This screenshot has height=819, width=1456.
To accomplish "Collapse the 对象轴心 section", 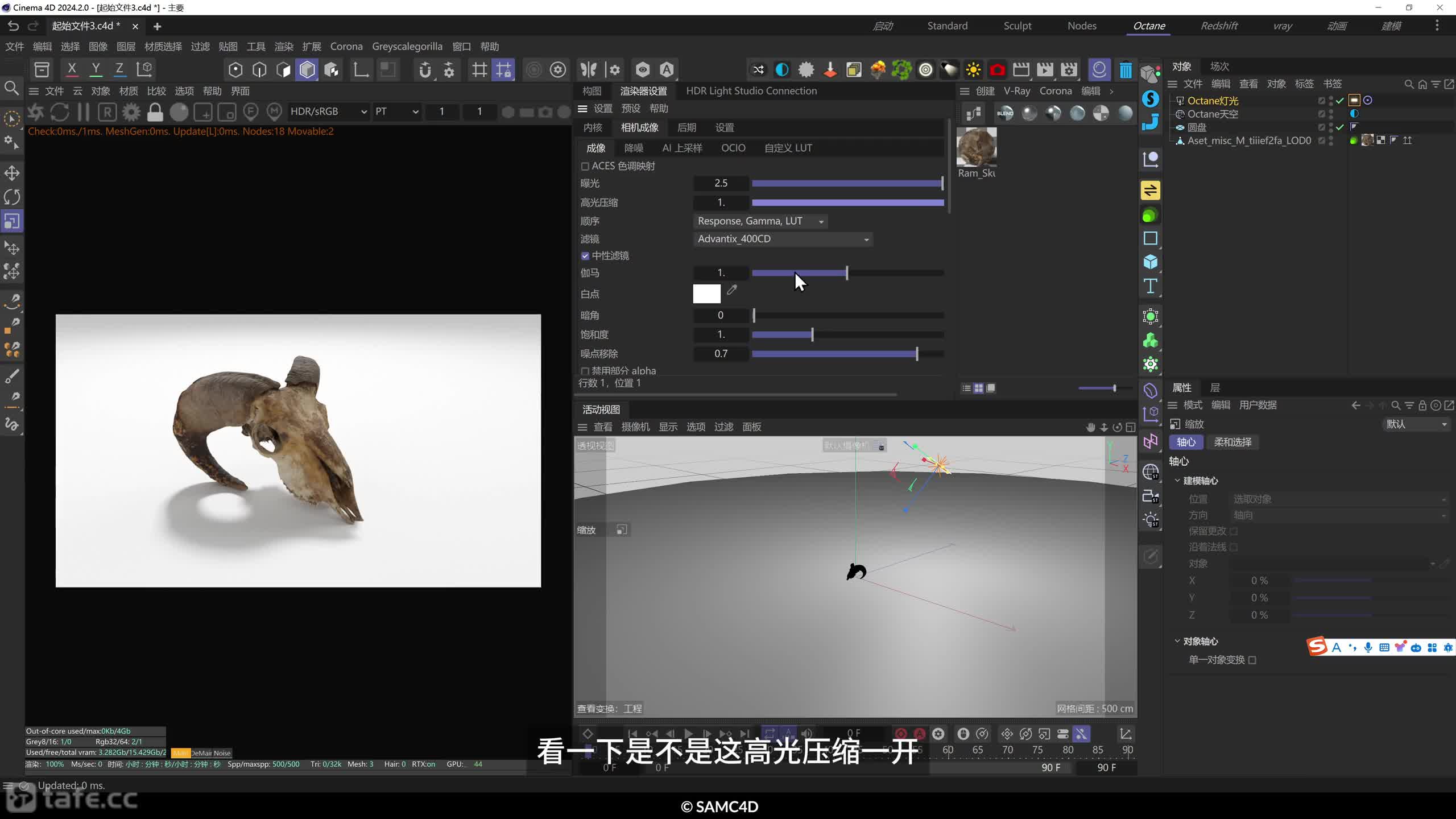I will pos(1177,641).
